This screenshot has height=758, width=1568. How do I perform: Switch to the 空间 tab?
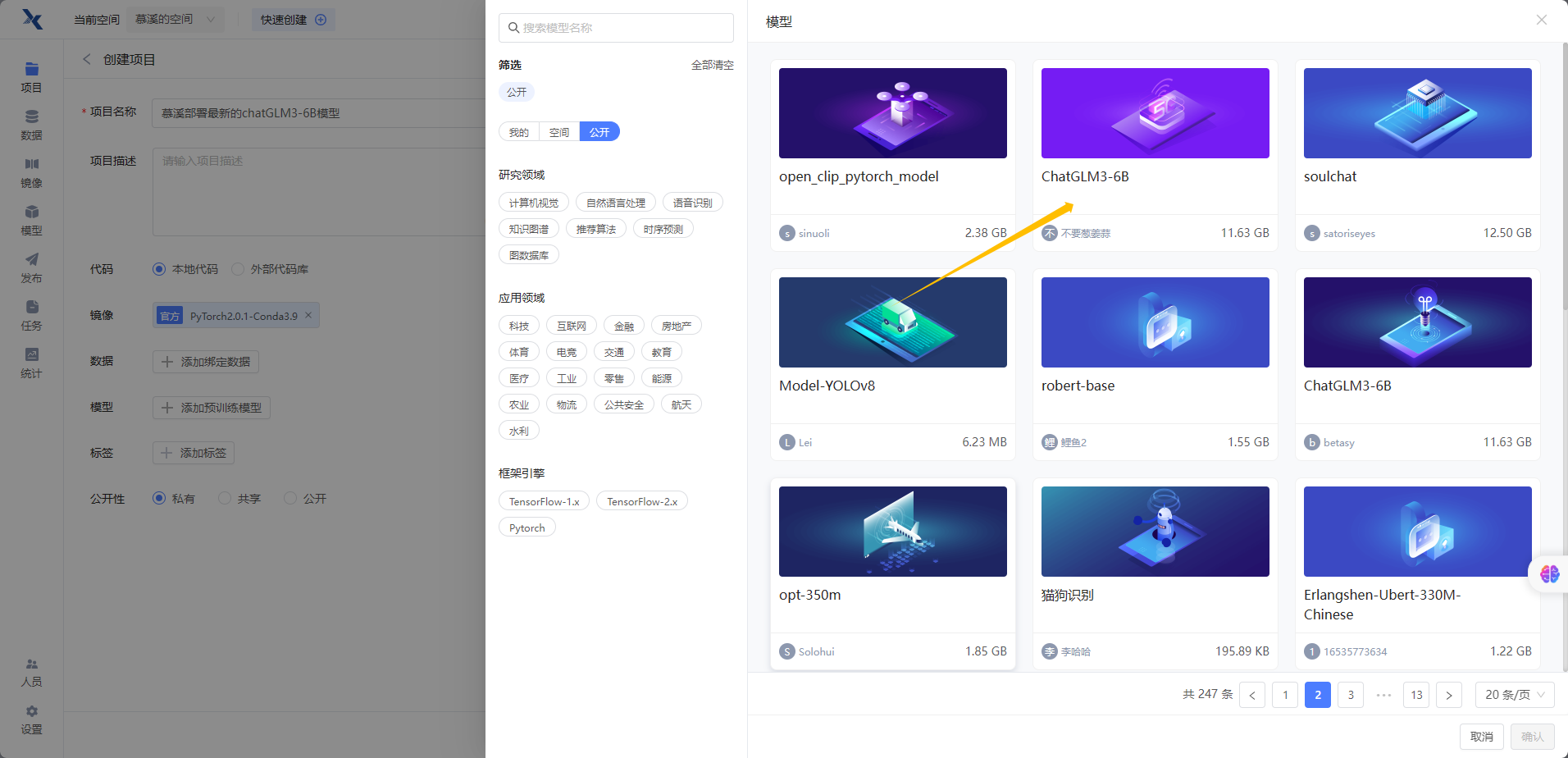pos(559,131)
